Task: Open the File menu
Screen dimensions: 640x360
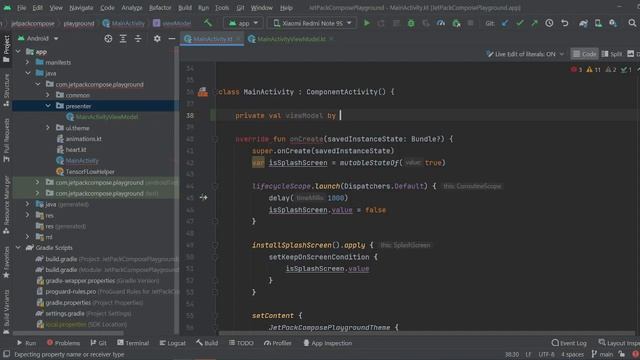Action: 21,8
